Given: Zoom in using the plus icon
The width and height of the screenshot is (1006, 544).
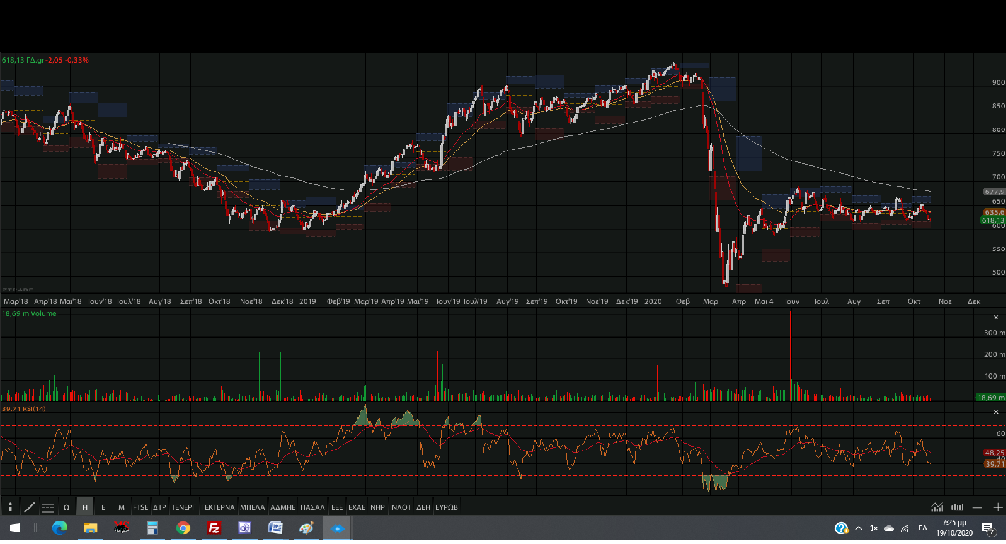Looking at the screenshot, I should [x=997, y=507].
